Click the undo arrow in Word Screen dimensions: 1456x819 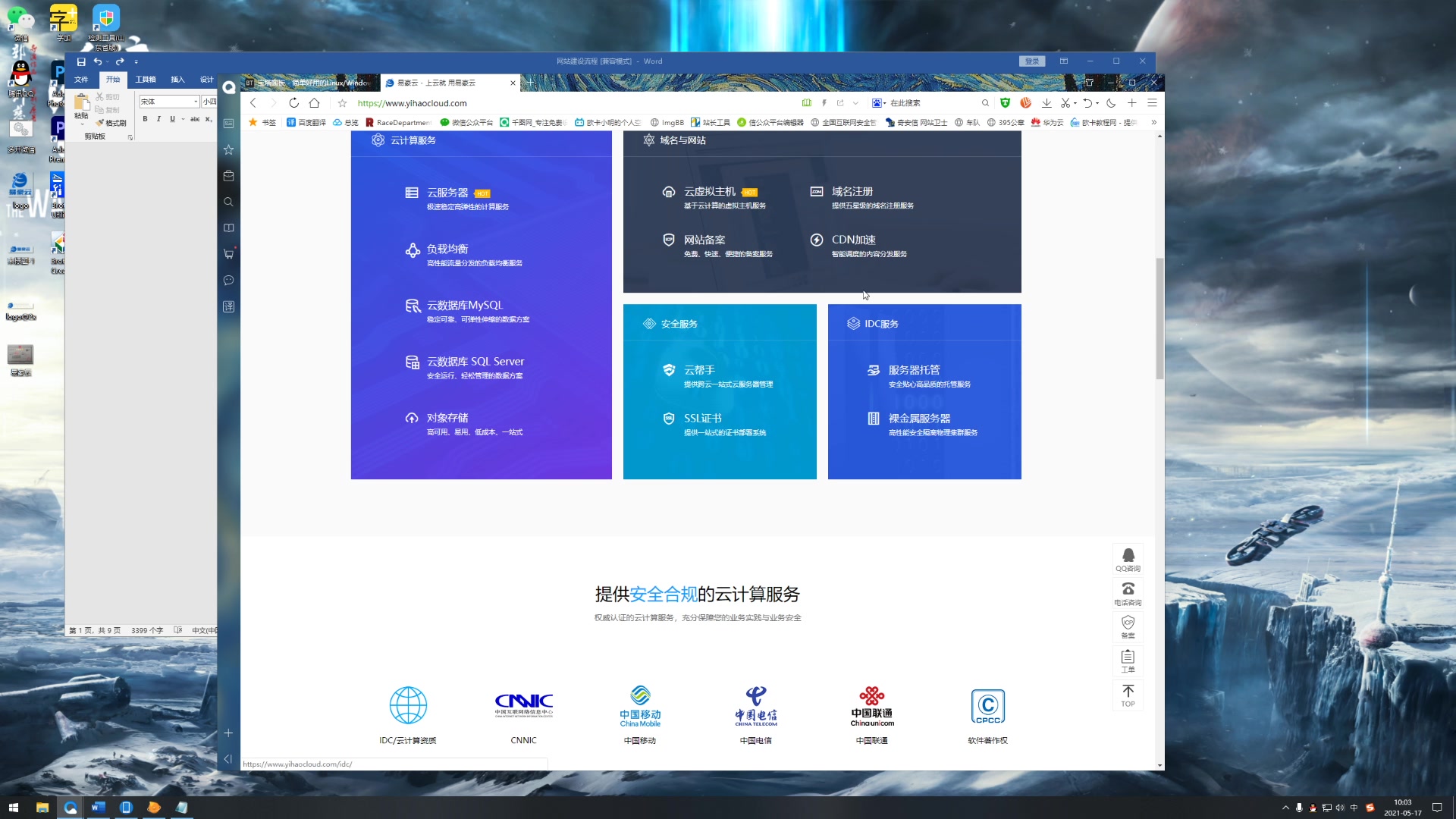pos(97,61)
